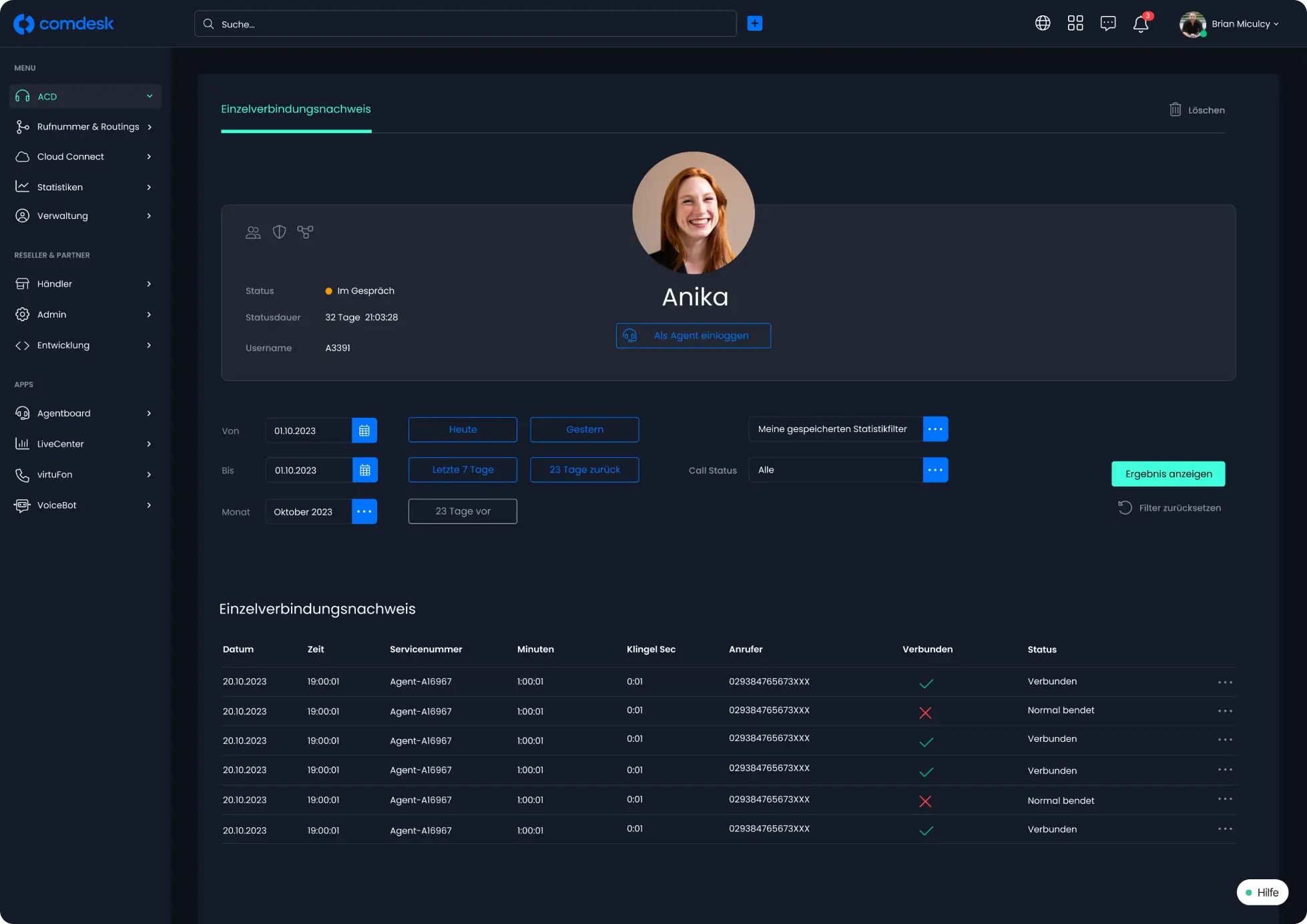
Task: Collapse the ACD menu item
Action: pos(85,96)
